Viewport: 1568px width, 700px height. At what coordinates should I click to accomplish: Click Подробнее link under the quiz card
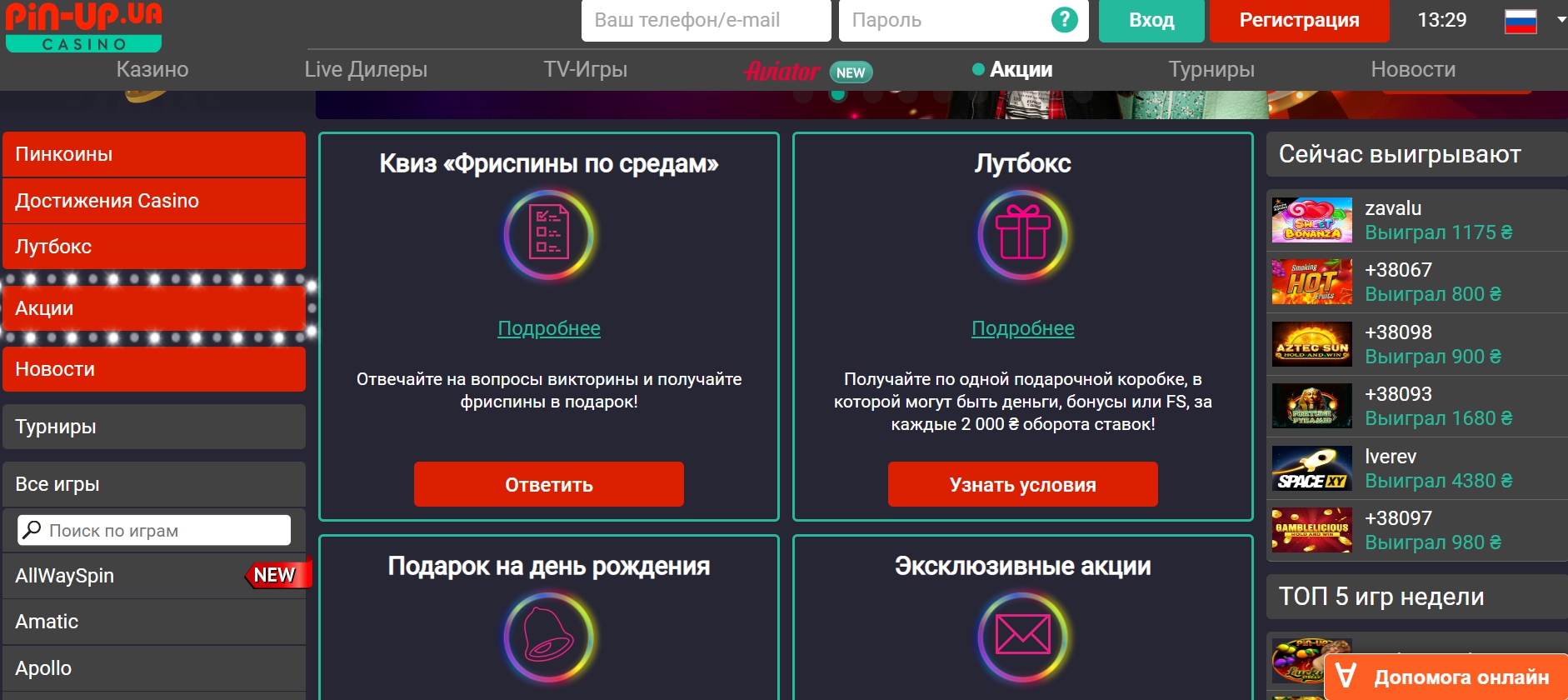(x=549, y=328)
